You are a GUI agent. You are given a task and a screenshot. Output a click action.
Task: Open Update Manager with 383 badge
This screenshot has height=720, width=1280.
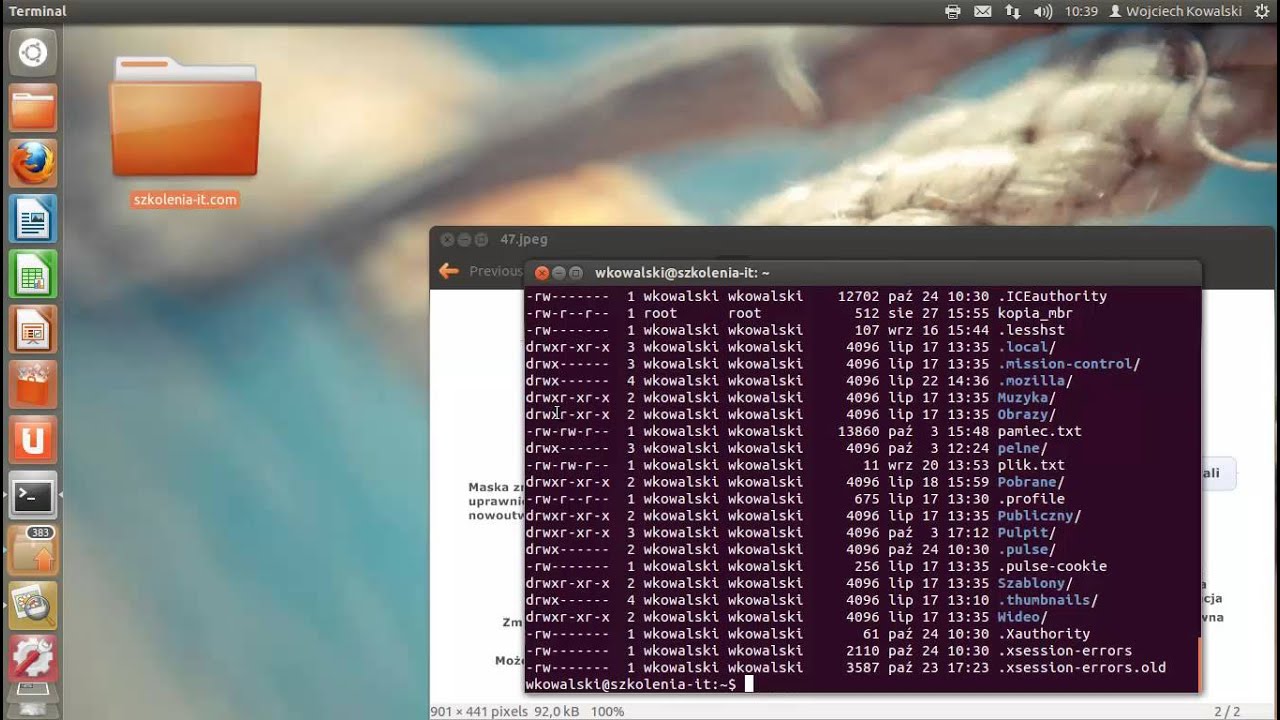(33, 549)
